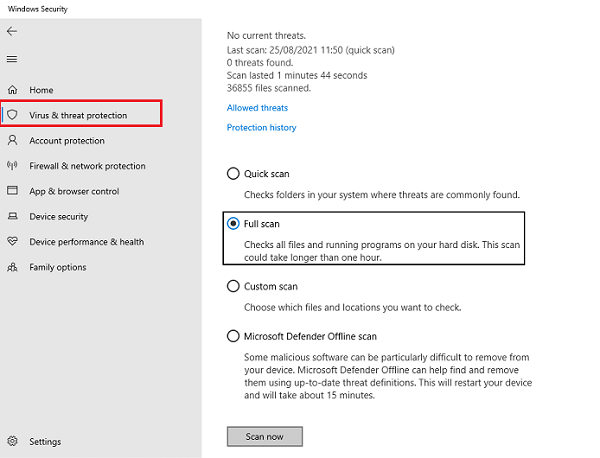This screenshot has height=458, width=600.
Task: Open Settings at sidebar bottom
Action: [45, 442]
